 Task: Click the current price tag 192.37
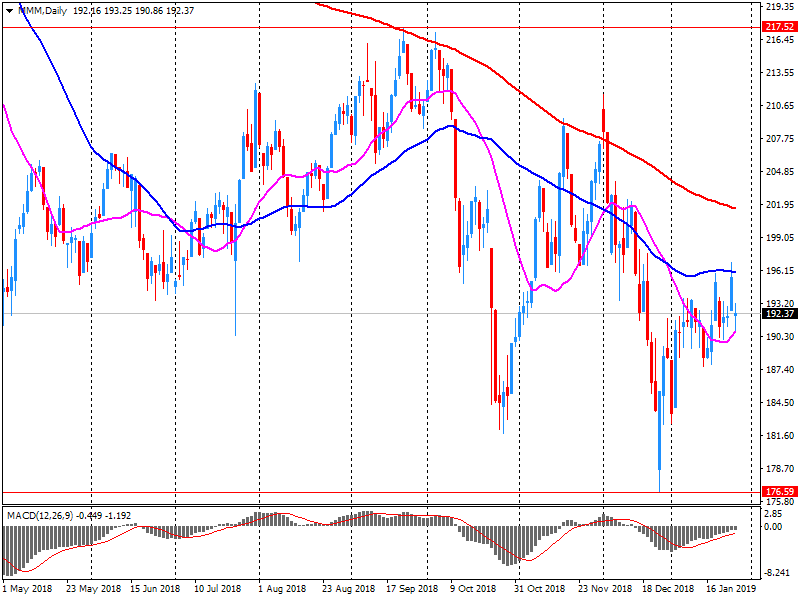779,313
